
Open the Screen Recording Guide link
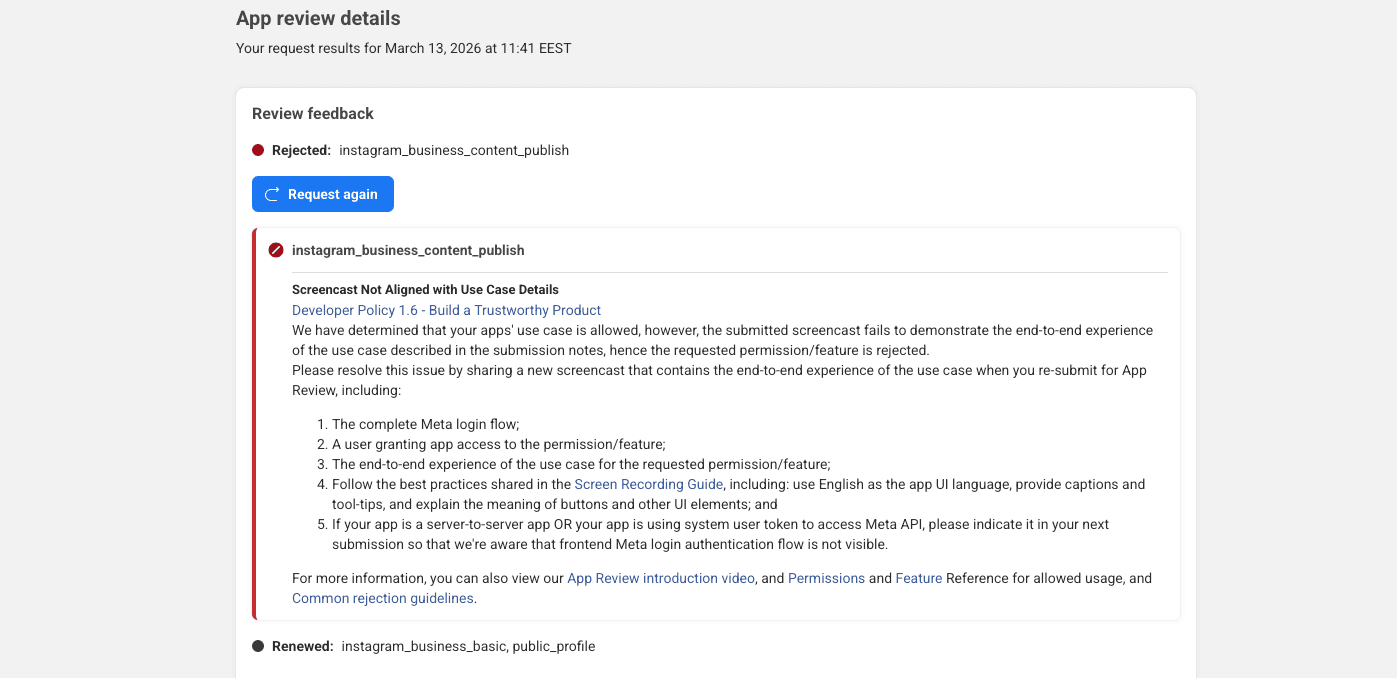tap(648, 484)
